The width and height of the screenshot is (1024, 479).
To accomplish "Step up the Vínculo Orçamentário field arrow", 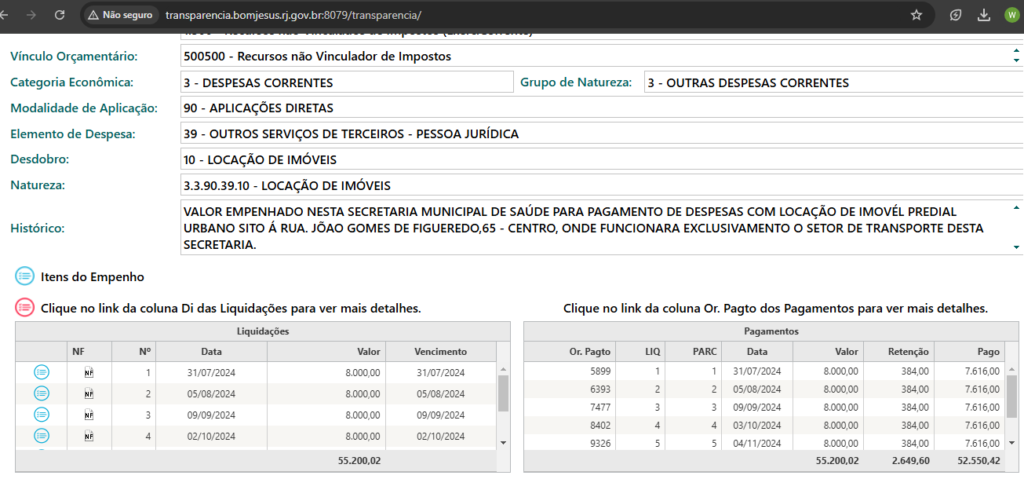I will point(1016,51).
